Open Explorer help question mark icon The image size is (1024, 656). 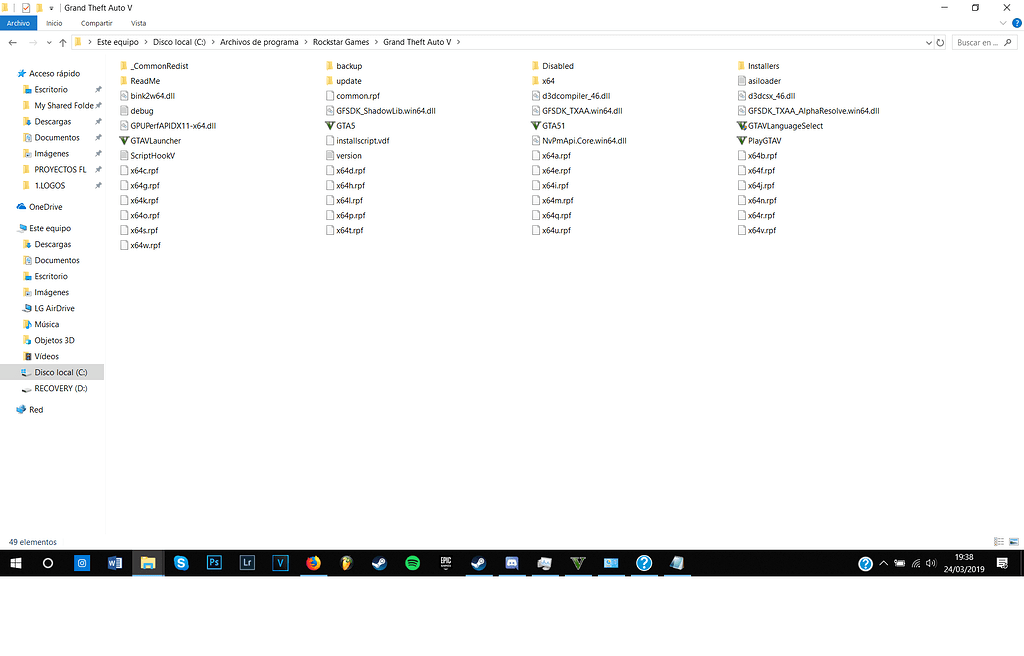click(1016, 24)
